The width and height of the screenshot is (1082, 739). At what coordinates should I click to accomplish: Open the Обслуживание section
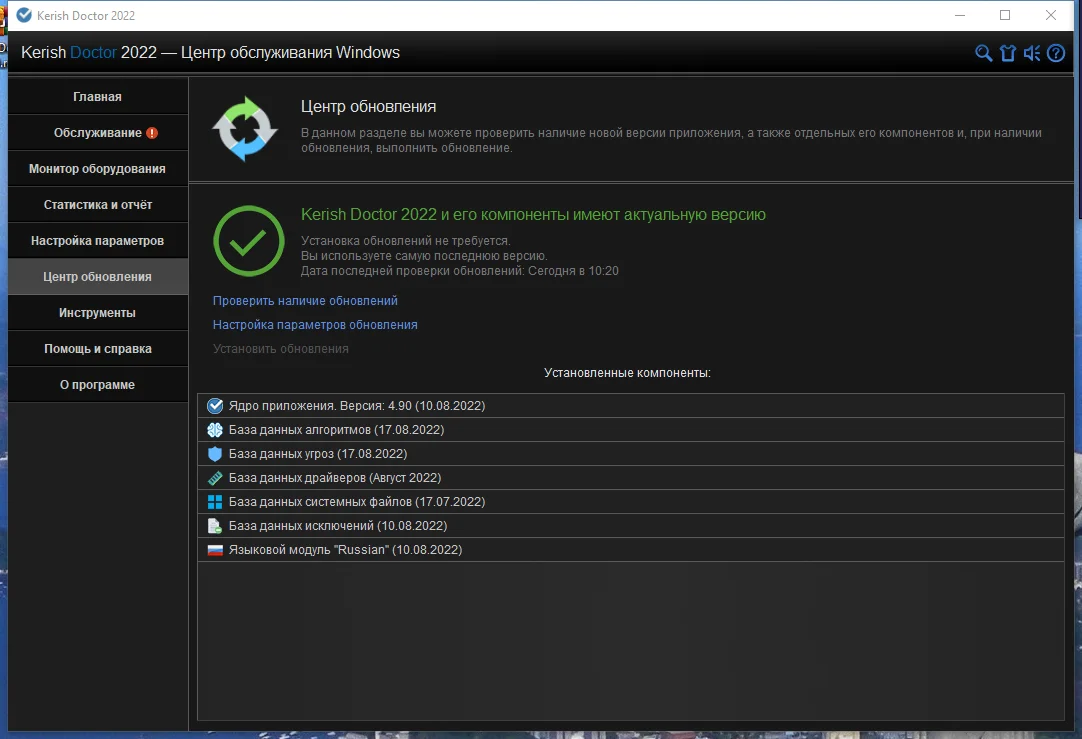click(x=97, y=132)
